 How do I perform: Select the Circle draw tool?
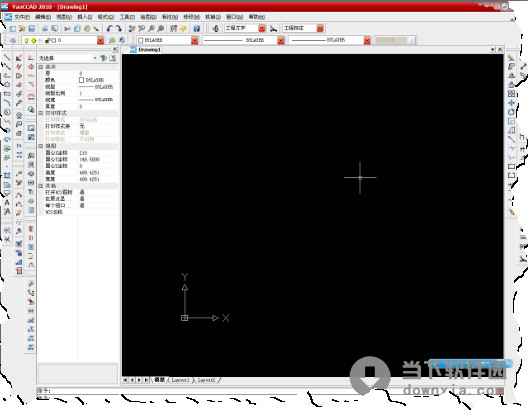coord(7,112)
